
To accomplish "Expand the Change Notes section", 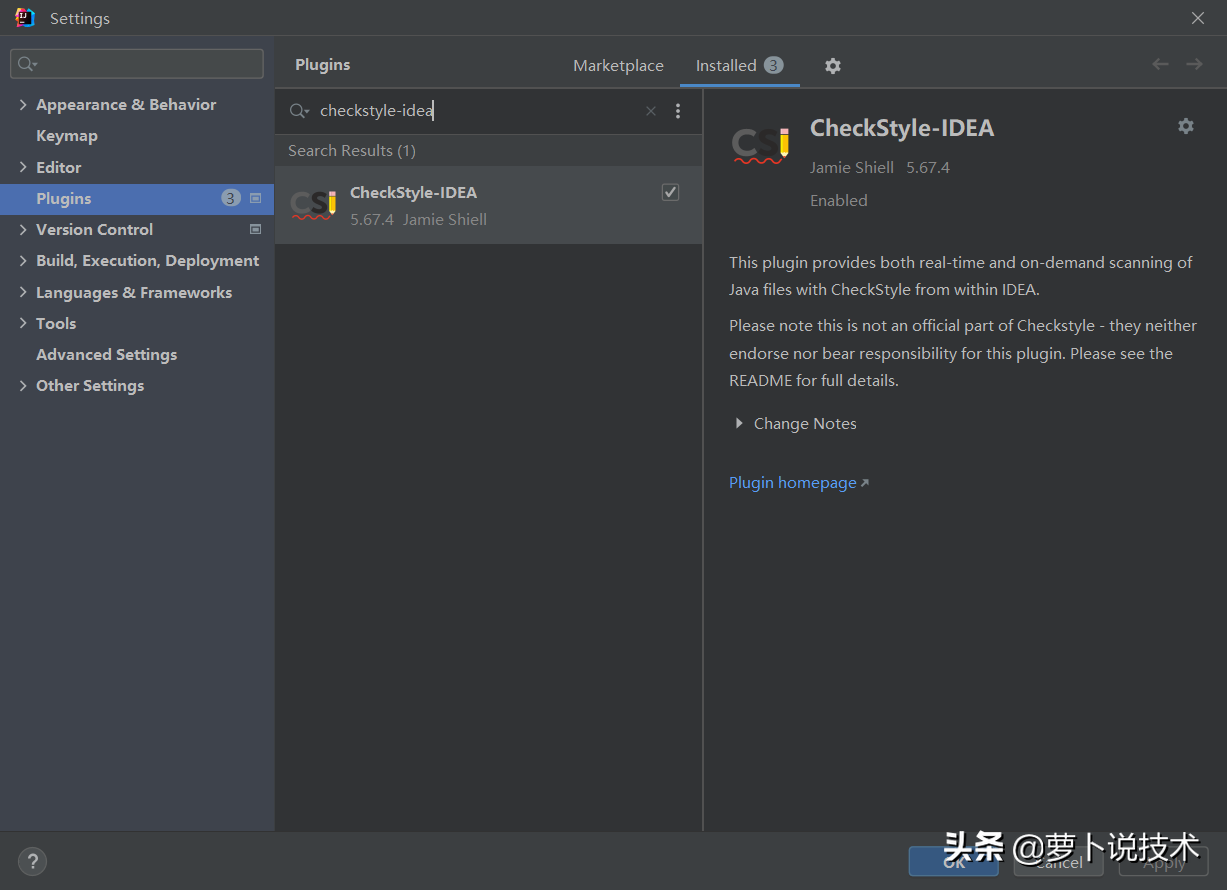I will click(739, 424).
